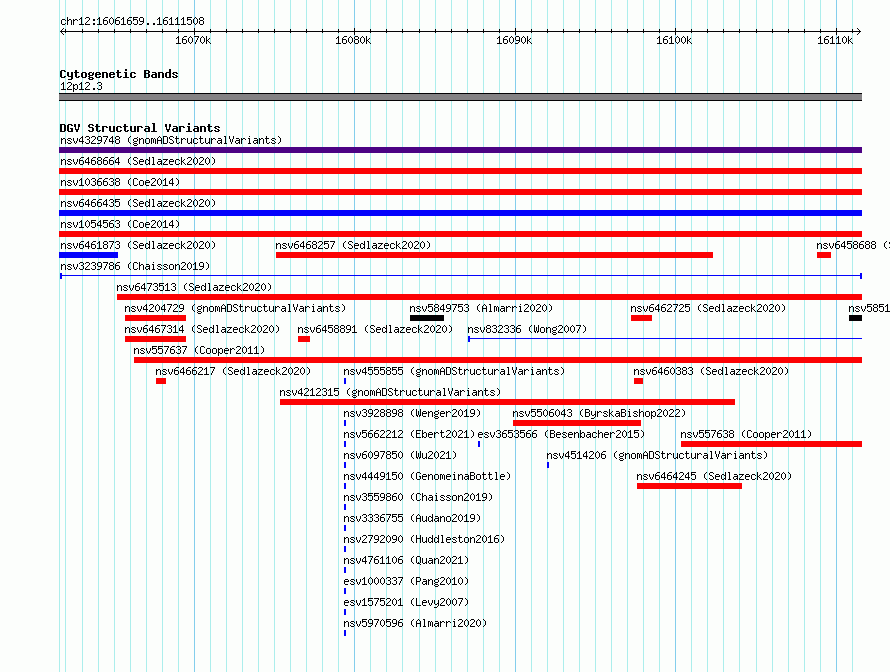Click nsv1036638 (Coe2014) label

click(120, 182)
